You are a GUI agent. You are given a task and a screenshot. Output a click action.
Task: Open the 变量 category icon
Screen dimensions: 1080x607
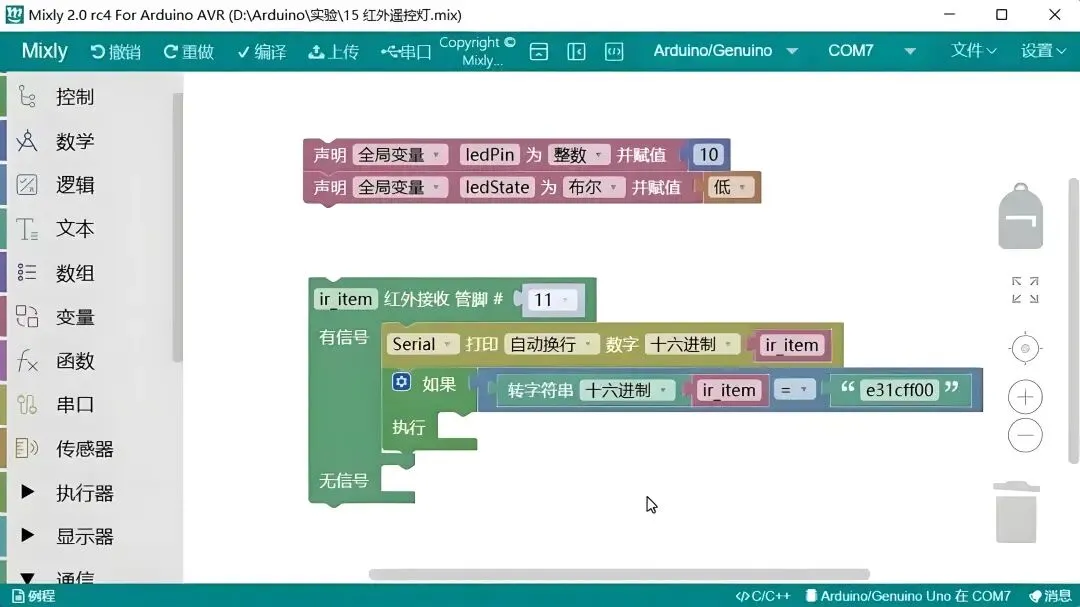tap(27, 317)
